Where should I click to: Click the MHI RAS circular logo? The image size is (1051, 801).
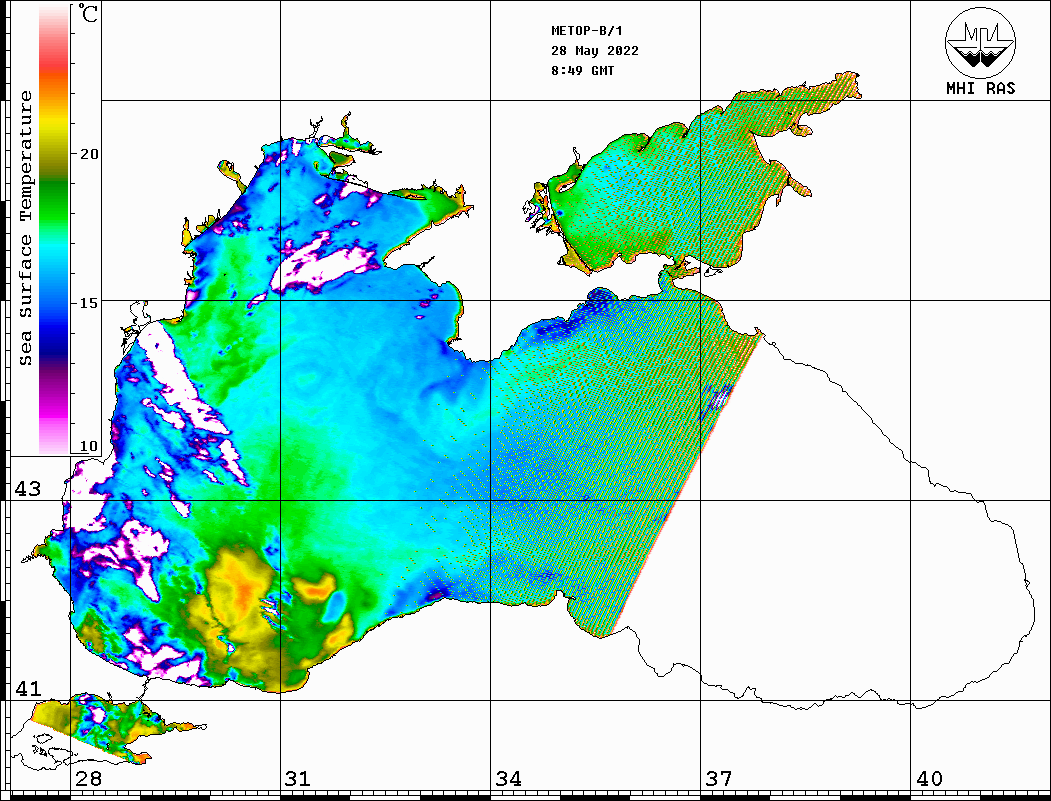point(981,42)
